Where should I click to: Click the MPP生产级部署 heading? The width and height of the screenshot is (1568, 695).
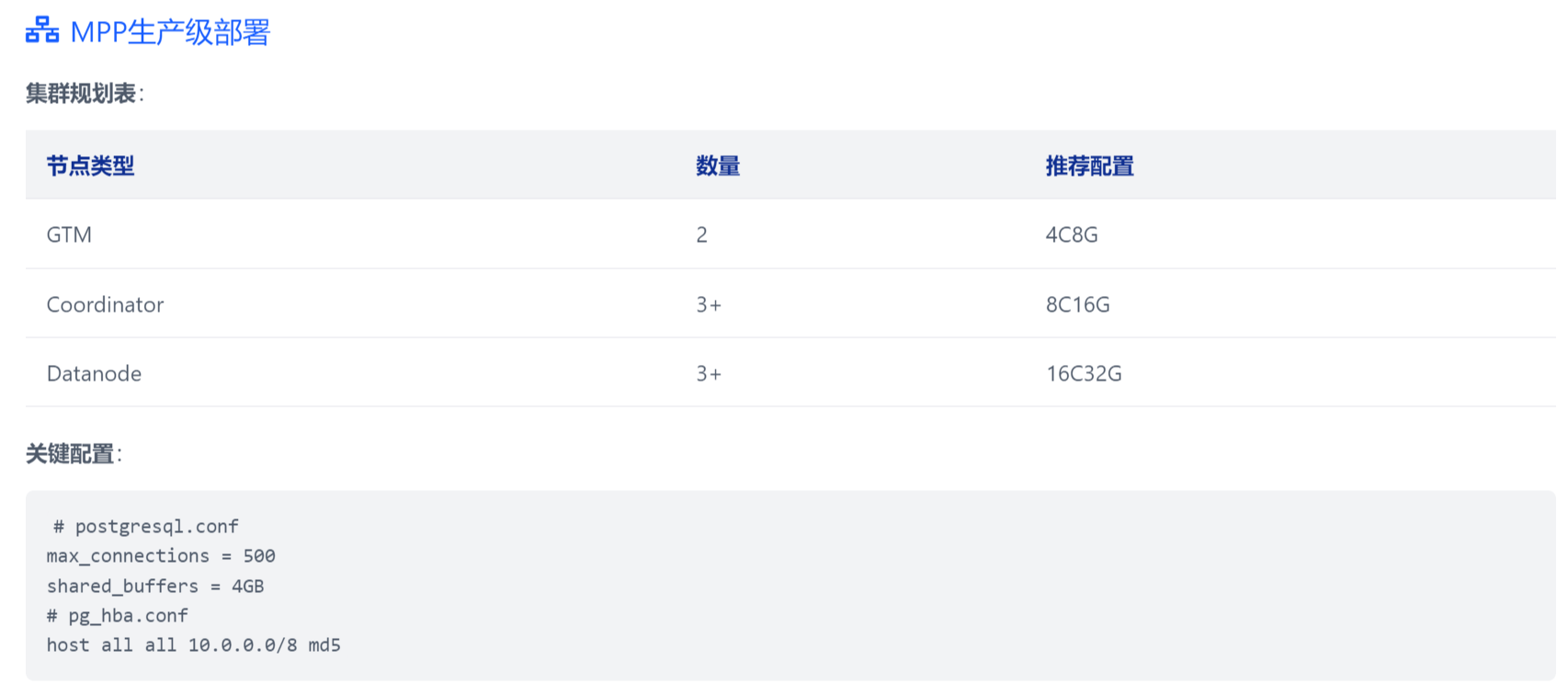click(x=170, y=32)
